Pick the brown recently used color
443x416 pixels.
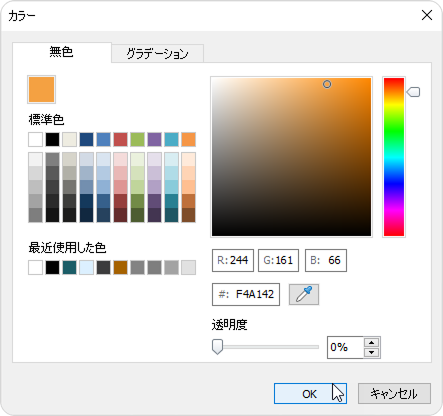click(120, 267)
